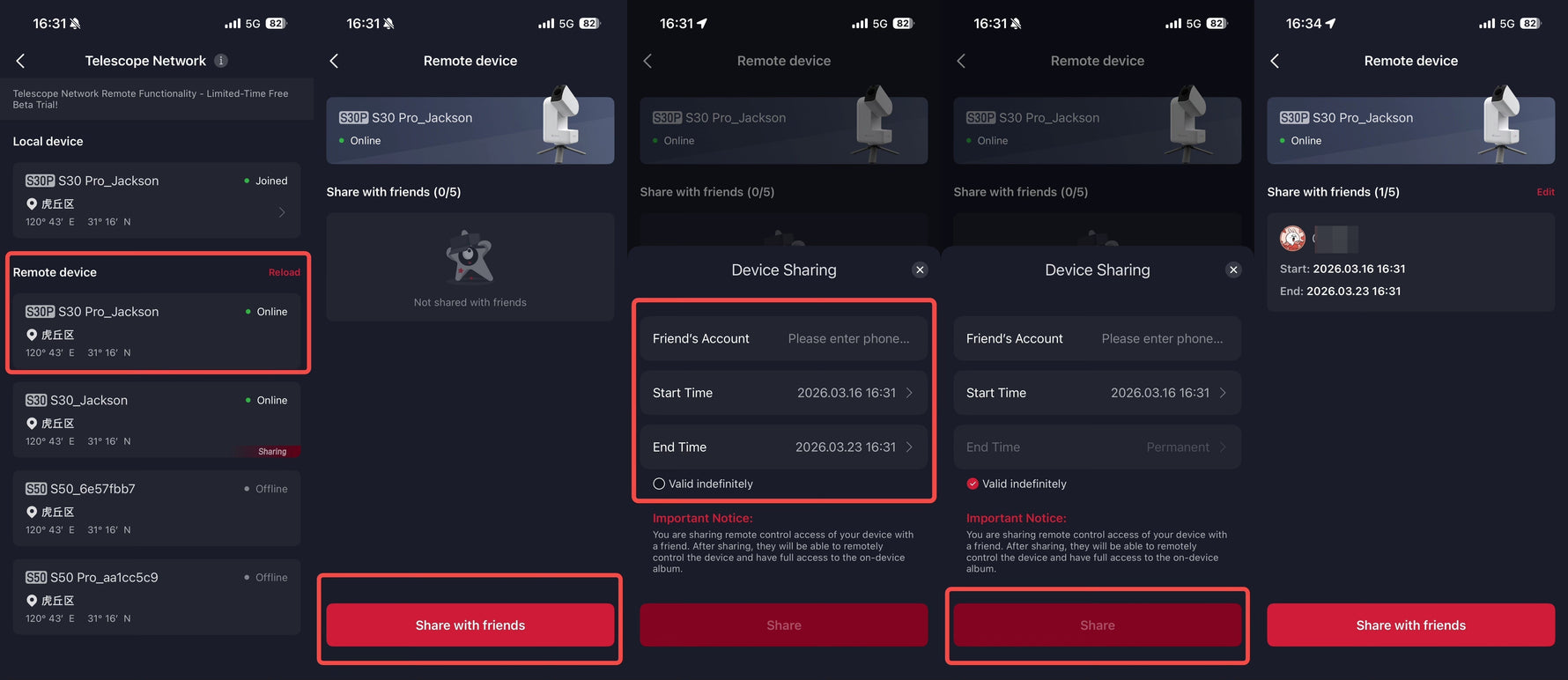Tap S30P badge in the 1/5 screen device card
1568x680 pixels.
(1294, 117)
